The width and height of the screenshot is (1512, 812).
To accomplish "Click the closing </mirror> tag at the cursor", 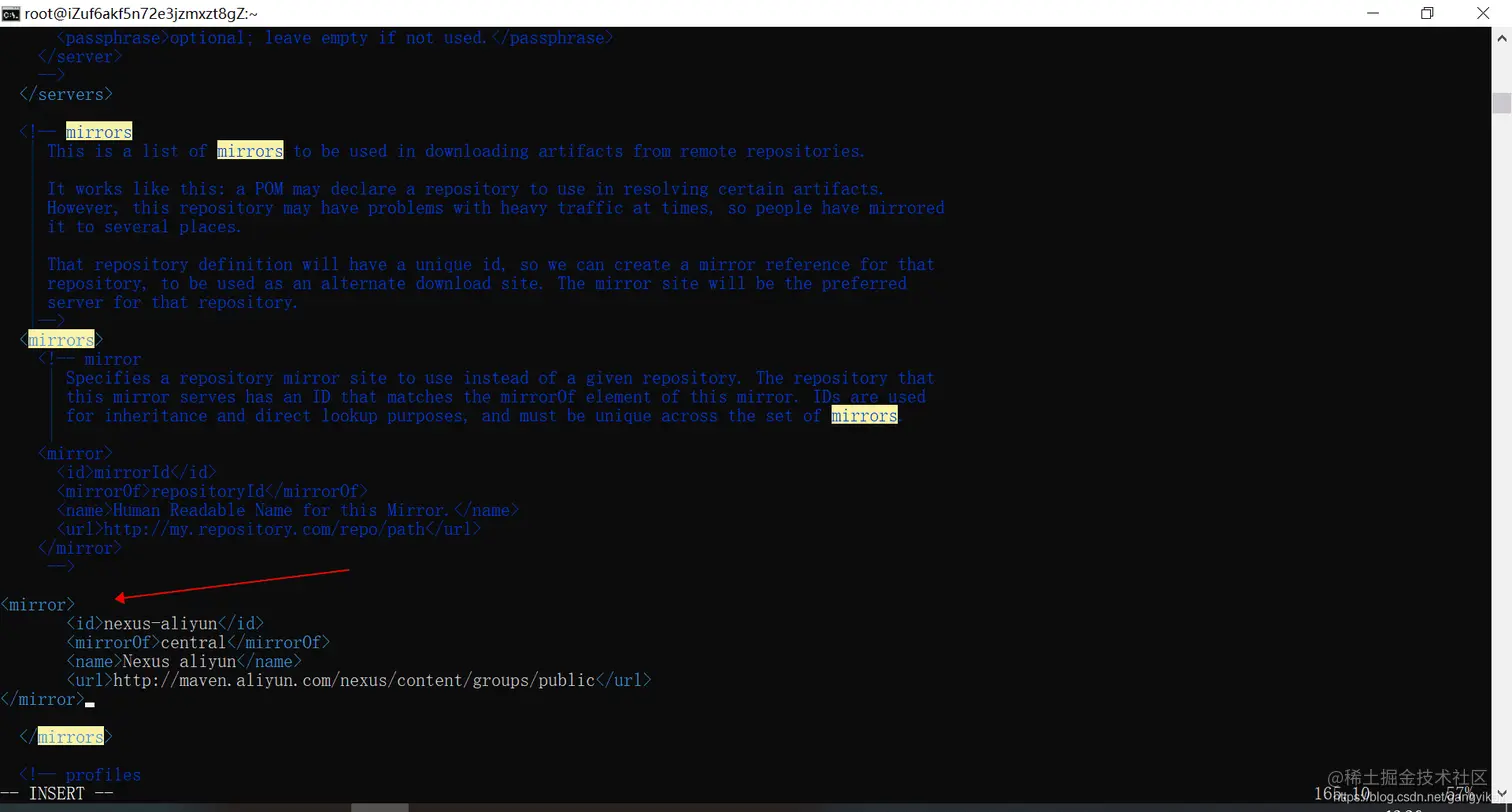I will point(42,699).
